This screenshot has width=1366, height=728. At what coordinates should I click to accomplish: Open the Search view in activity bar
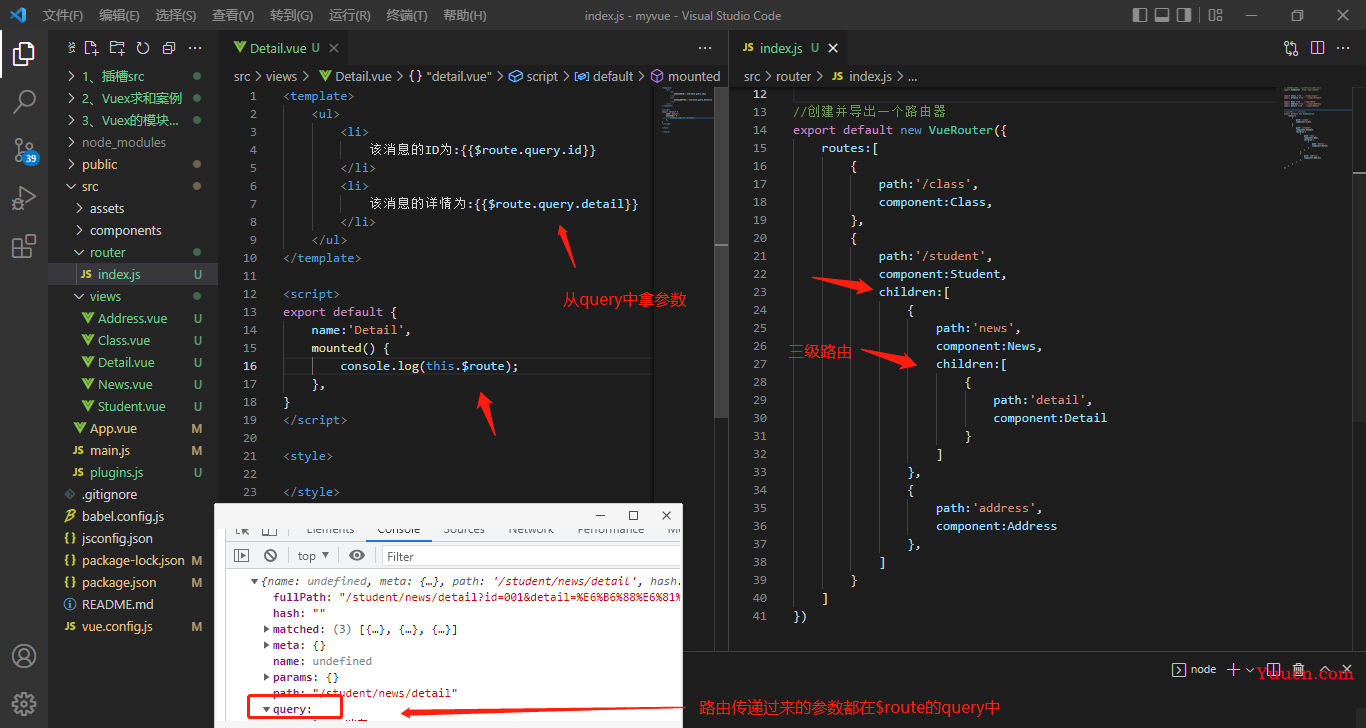pyautogui.click(x=24, y=101)
